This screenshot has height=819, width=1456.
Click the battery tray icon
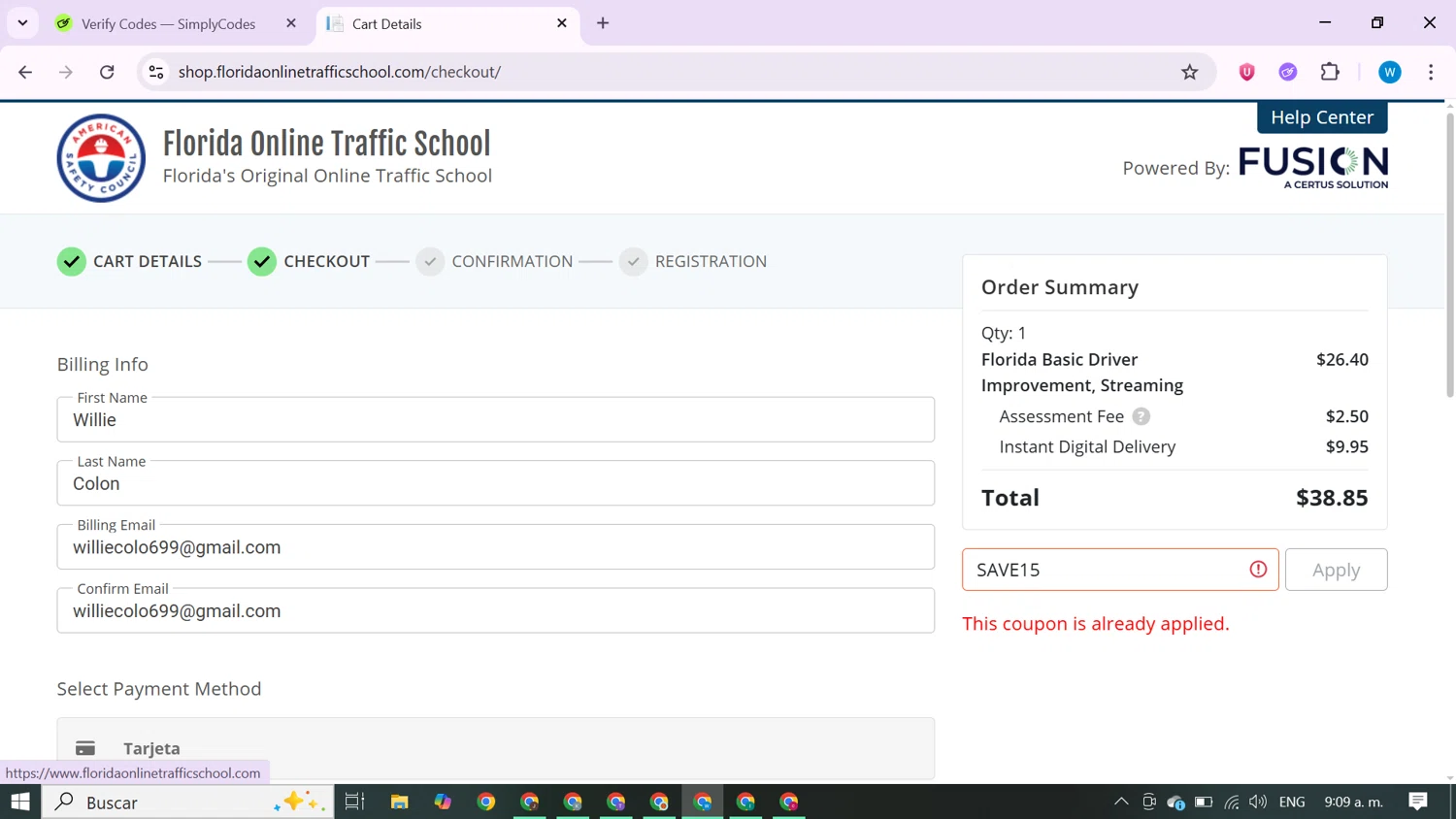click(x=1204, y=802)
